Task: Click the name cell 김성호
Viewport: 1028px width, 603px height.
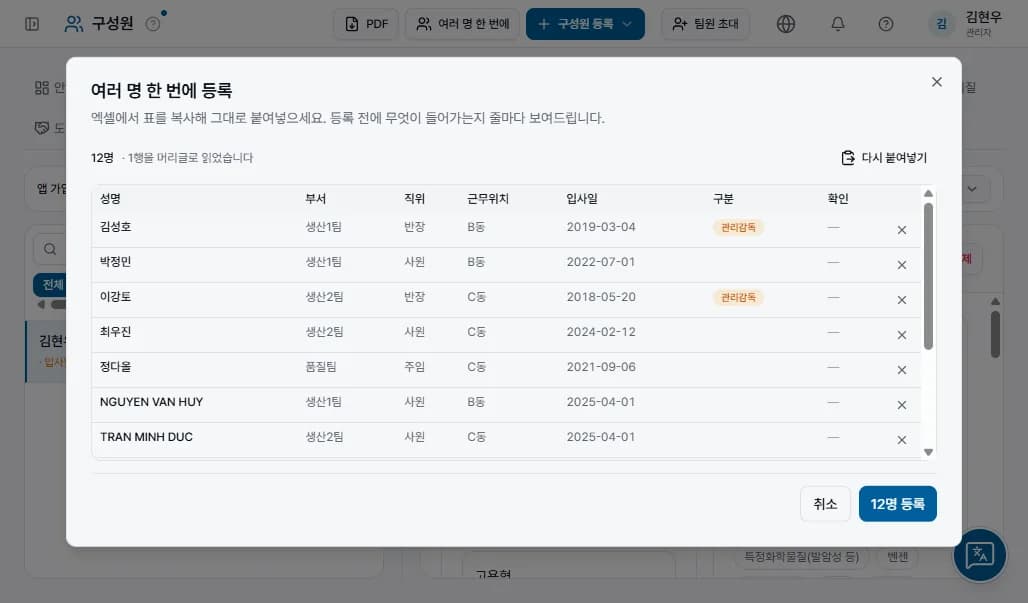Action: click(x=115, y=227)
